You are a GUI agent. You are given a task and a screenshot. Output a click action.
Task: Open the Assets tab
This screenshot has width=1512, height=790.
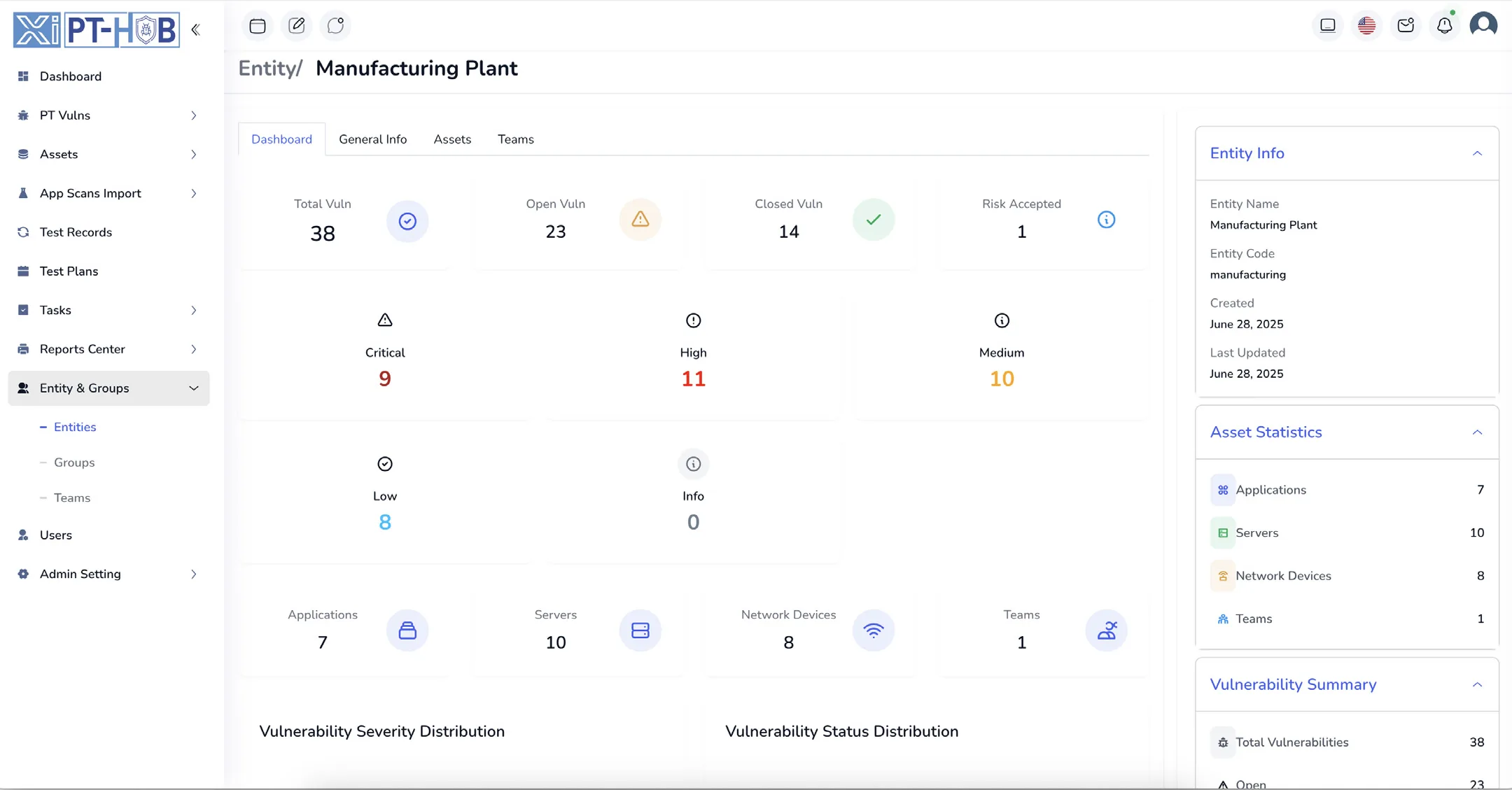(452, 139)
